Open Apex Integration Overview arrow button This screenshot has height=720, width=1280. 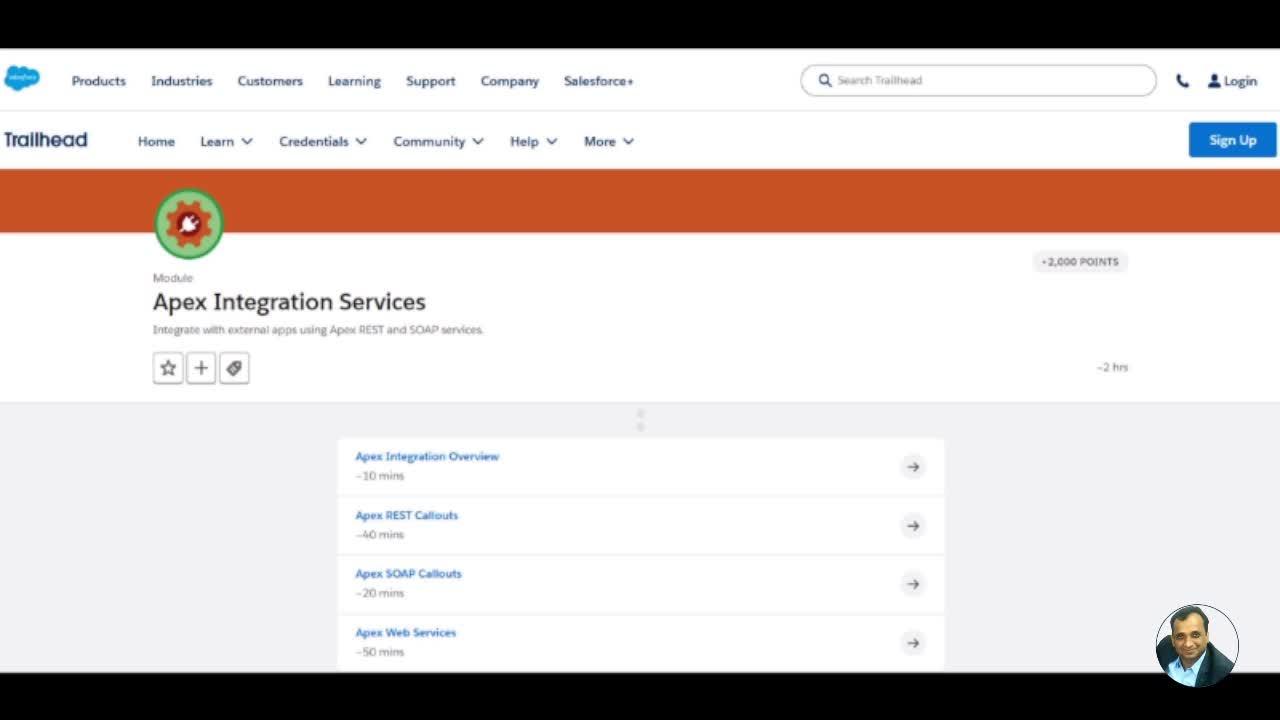tap(913, 466)
